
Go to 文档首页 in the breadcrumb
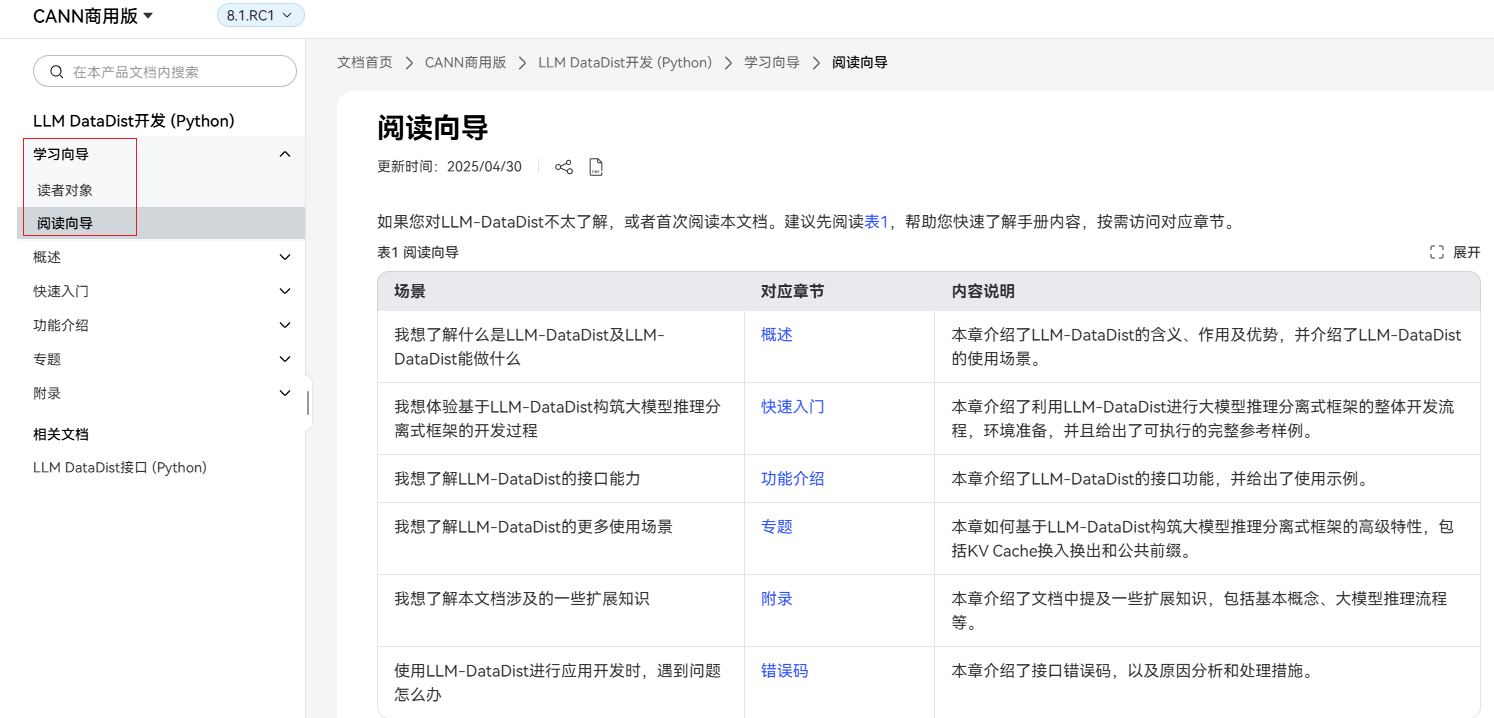click(365, 62)
